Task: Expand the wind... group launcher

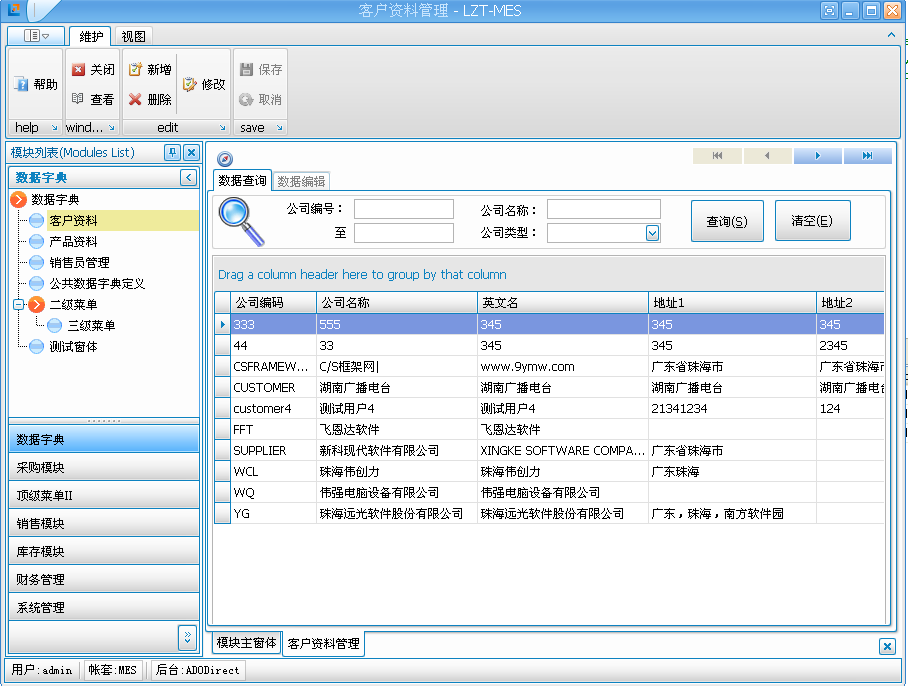Action: click(x=111, y=127)
